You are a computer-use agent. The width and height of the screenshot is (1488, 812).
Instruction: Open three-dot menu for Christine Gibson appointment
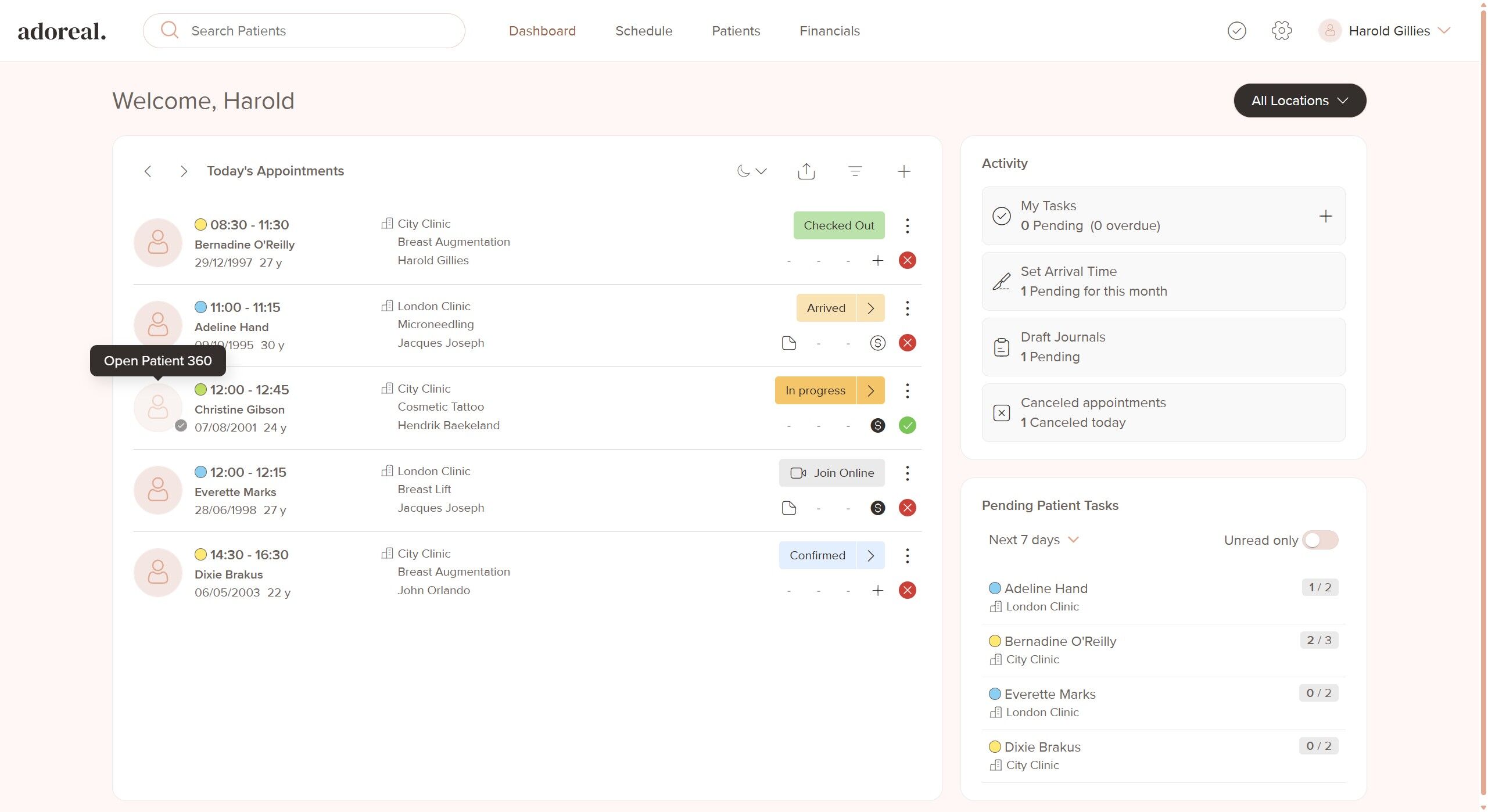pyautogui.click(x=907, y=391)
